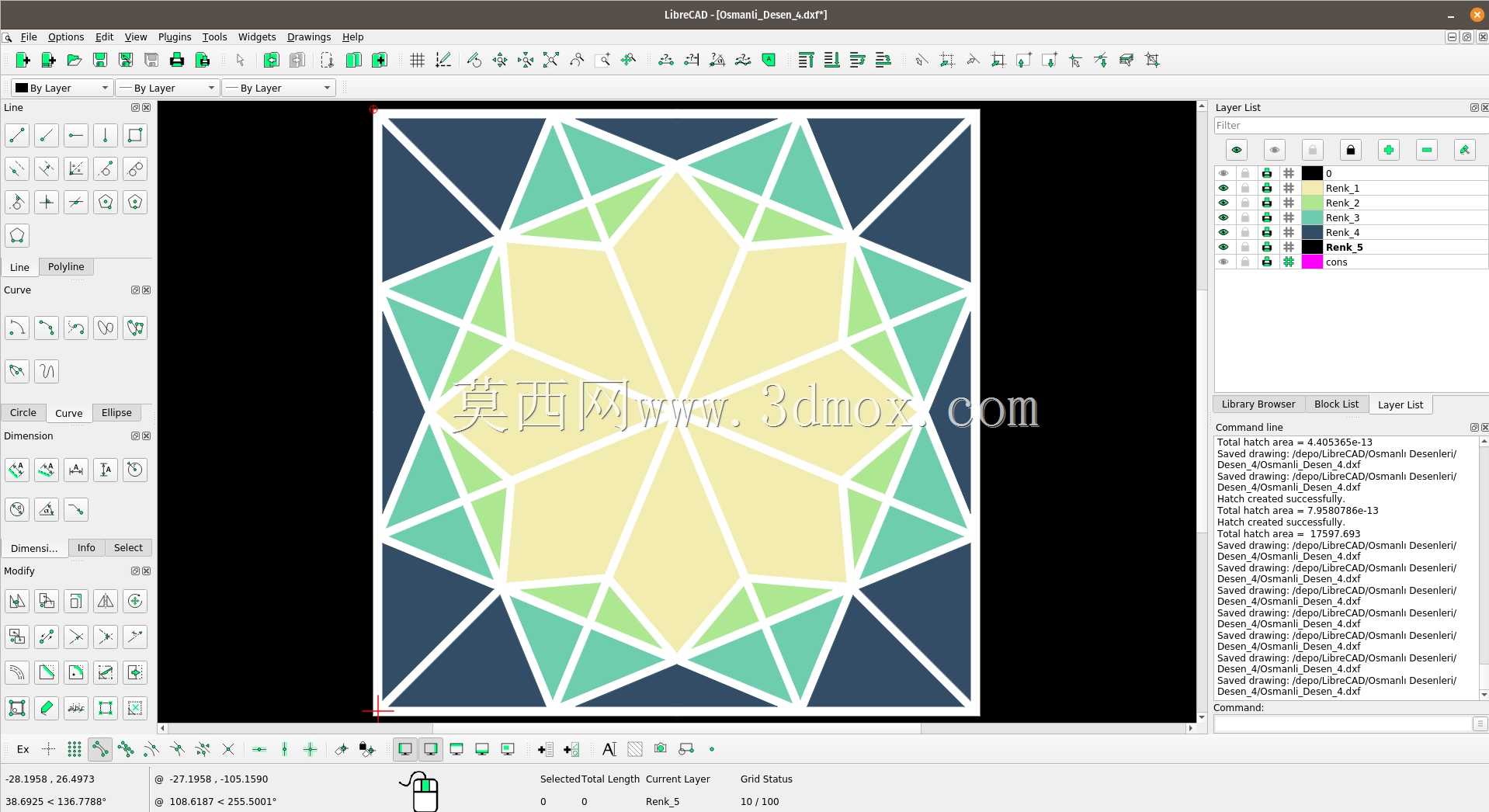Select the Move/Copy modify tool
This screenshot has width=1489, height=812.
coord(17,601)
